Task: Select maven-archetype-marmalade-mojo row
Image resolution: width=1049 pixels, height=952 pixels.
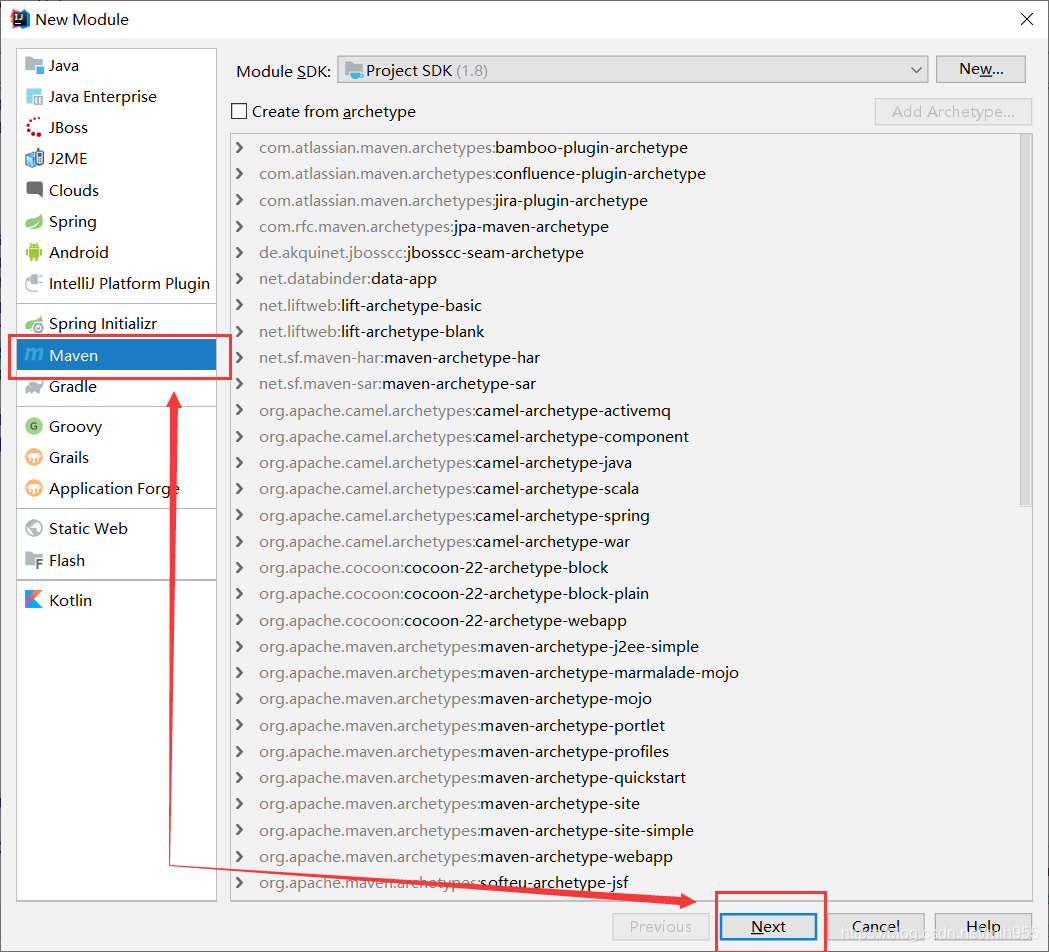Action: click(x=625, y=672)
